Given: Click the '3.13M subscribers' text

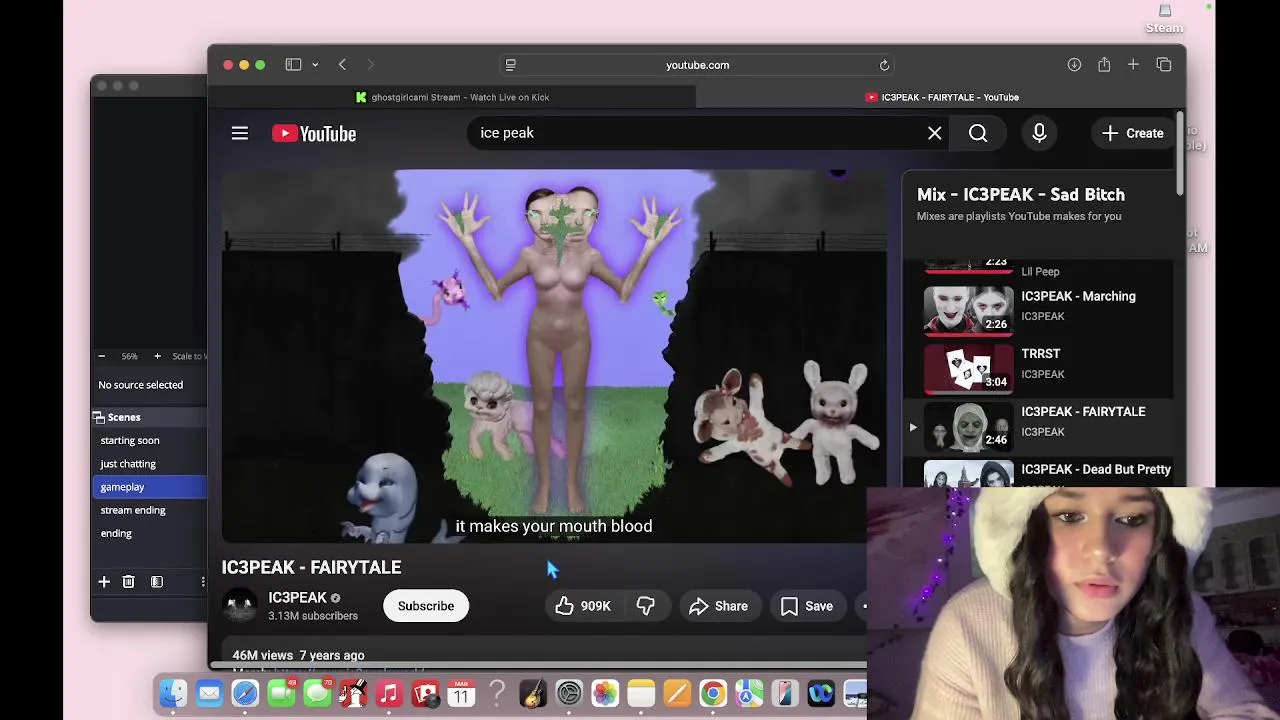Looking at the screenshot, I should point(313,616).
